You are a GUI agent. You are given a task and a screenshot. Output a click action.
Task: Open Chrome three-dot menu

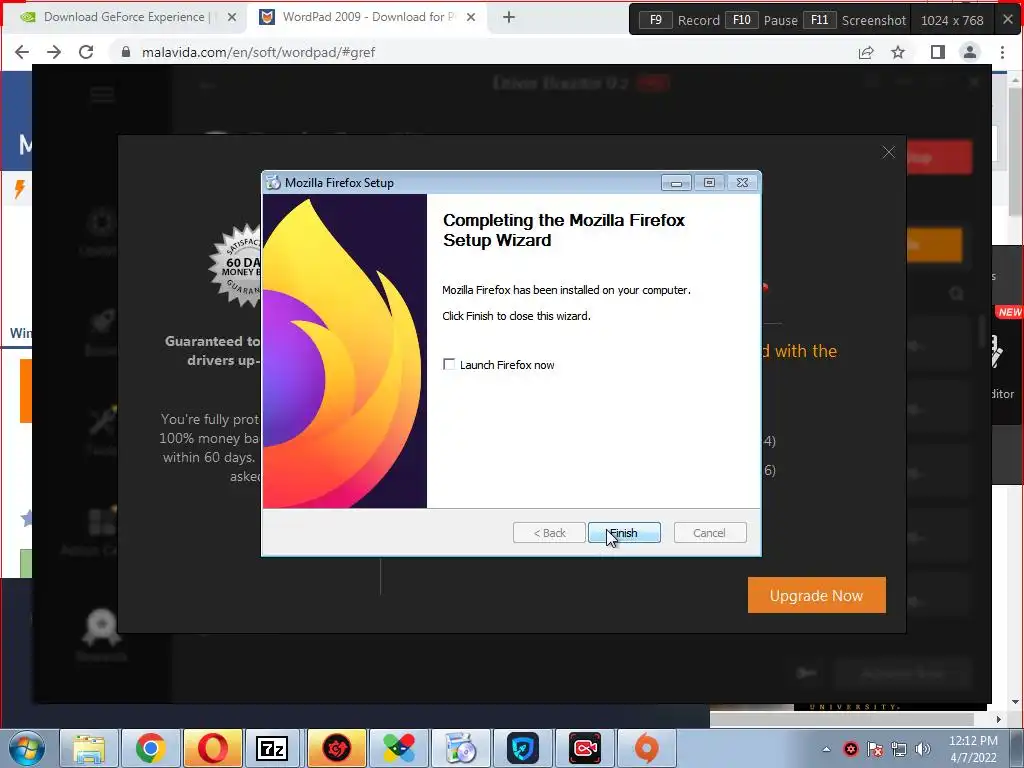(x=1002, y=52)
